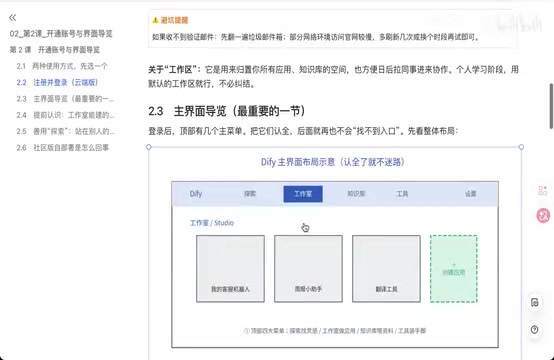This screenshot has width=554, height=360.
Task: Grab the image's top-right resize handle
Action: pos(521,147)
